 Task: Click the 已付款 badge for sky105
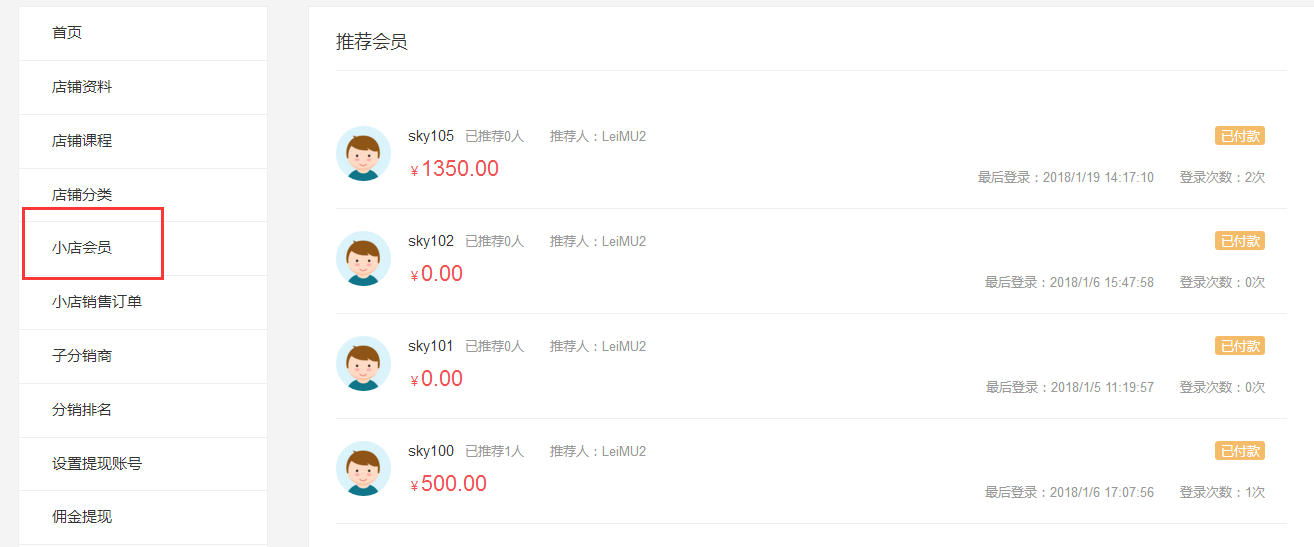coord(1240,136)
